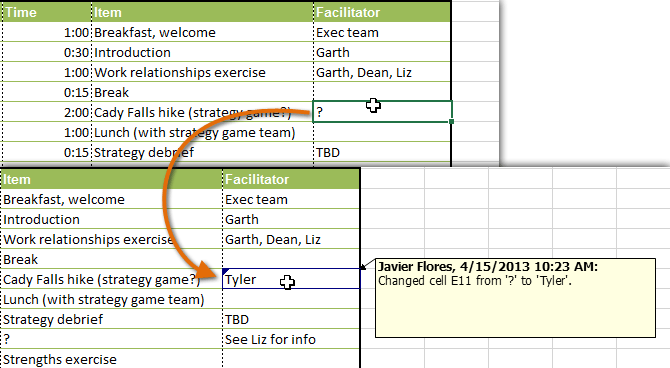
Task: Select 'Work relationships exercise' in the lower table
Action: pos(112,240)
